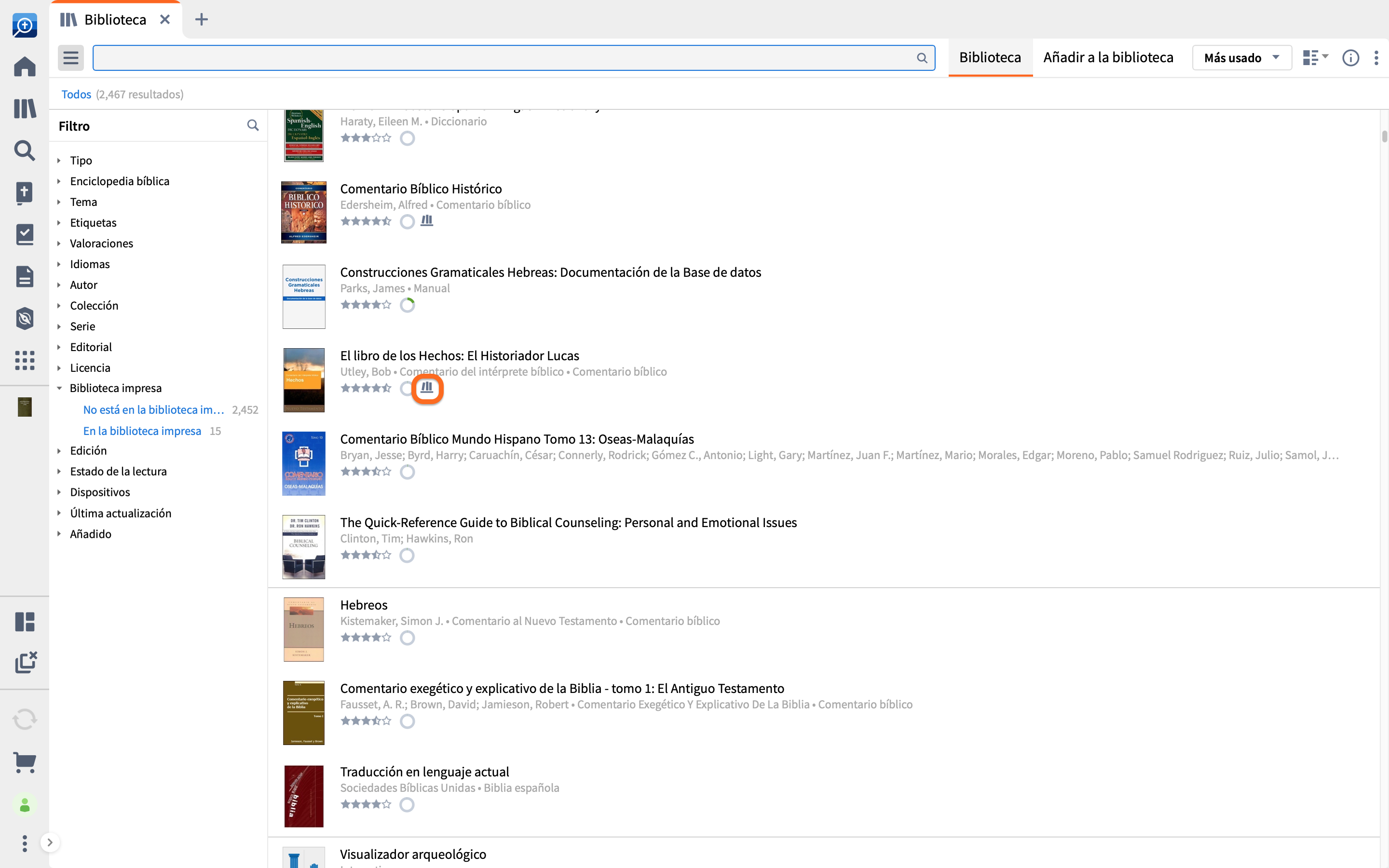Expand the Tema filter
The image size is (1389, 868).
(59, 202)
